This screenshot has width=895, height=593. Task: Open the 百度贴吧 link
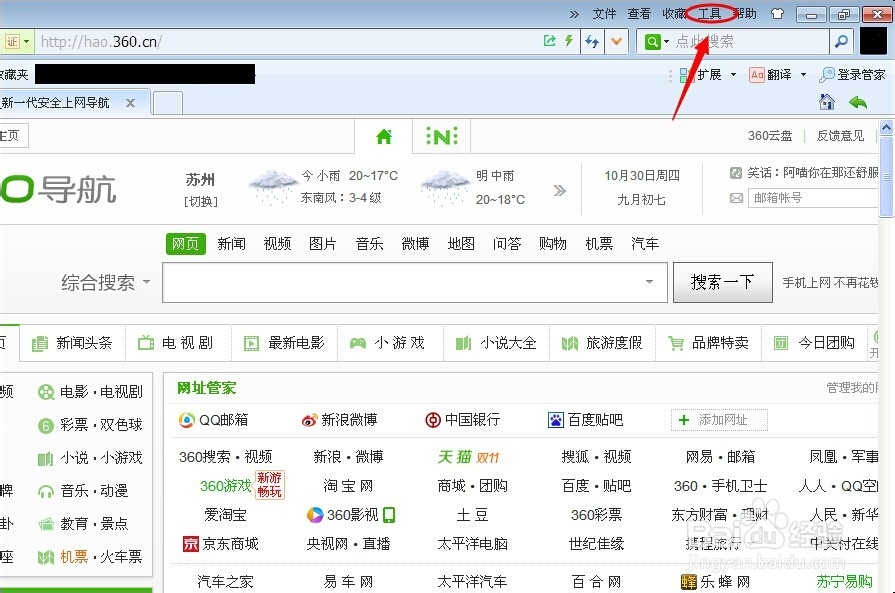point(586,420)
